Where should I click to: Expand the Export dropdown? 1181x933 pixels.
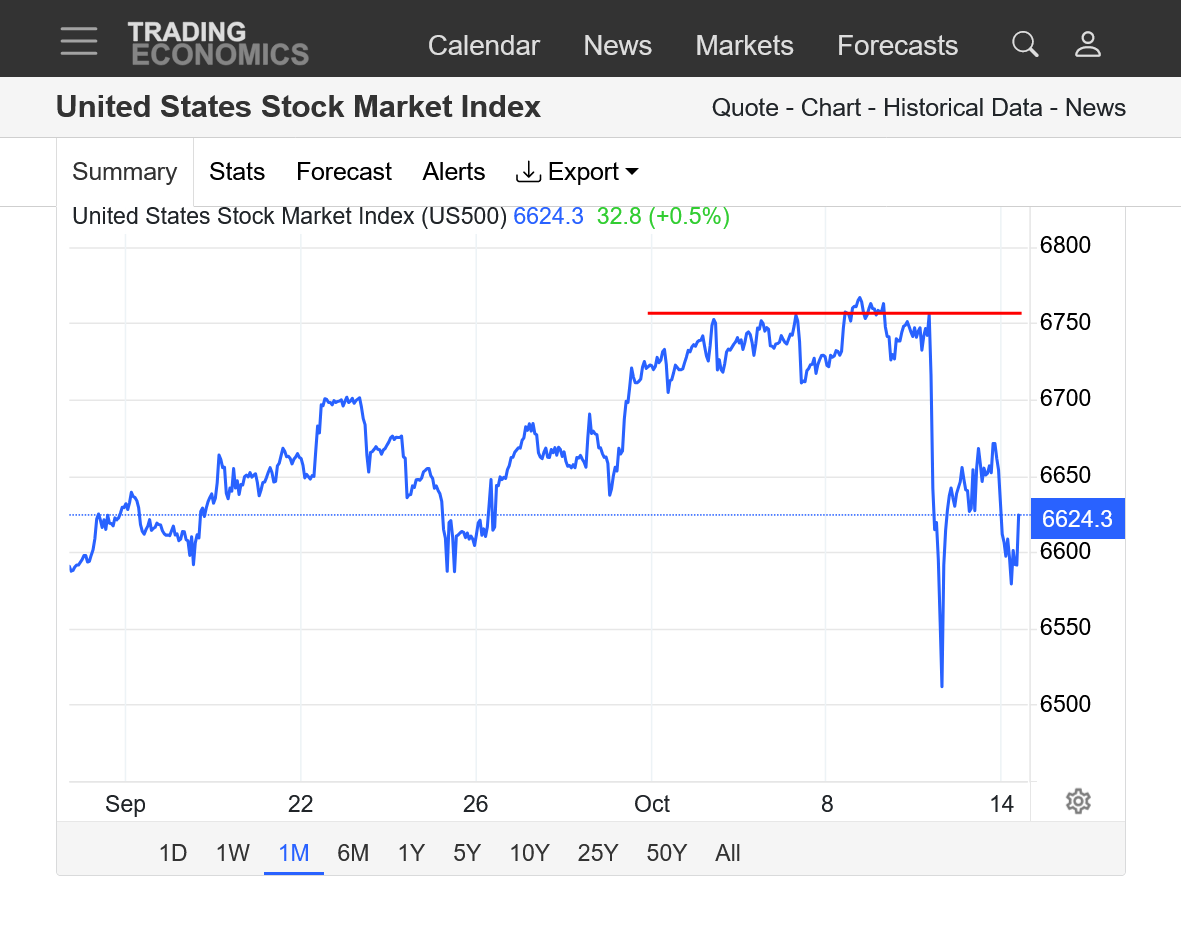pos(577,172)
